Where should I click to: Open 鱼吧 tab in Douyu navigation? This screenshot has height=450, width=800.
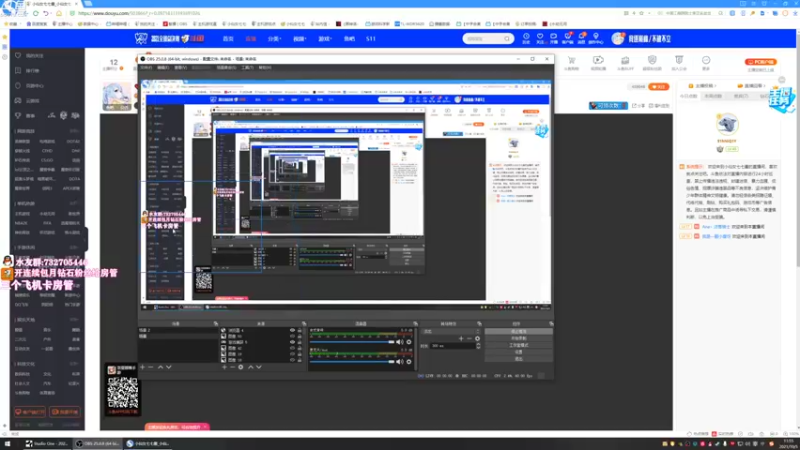[349, 39]
